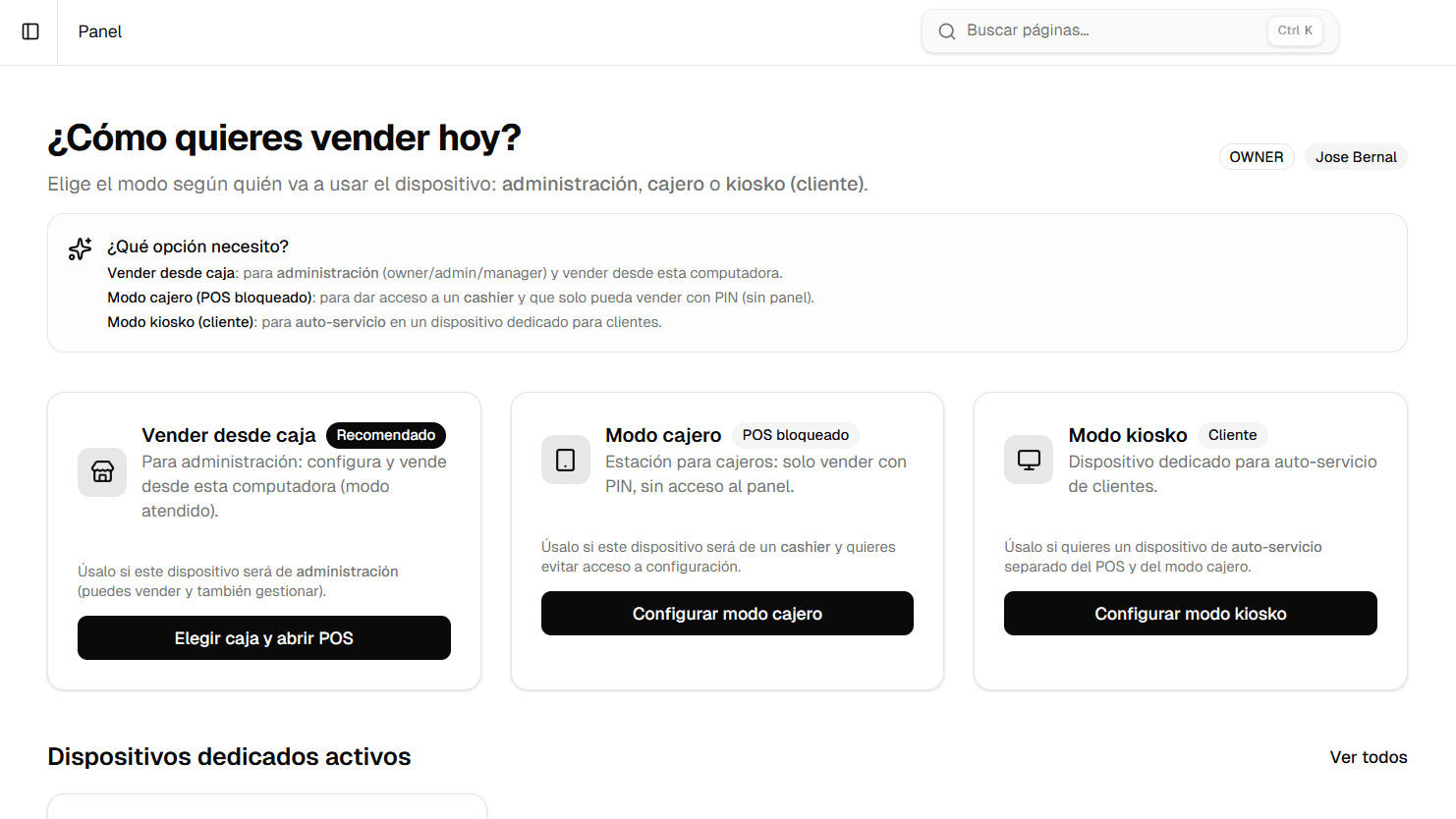Select the OWNER badge
The image size is (1456, 819).
(x=1257, y=156)
